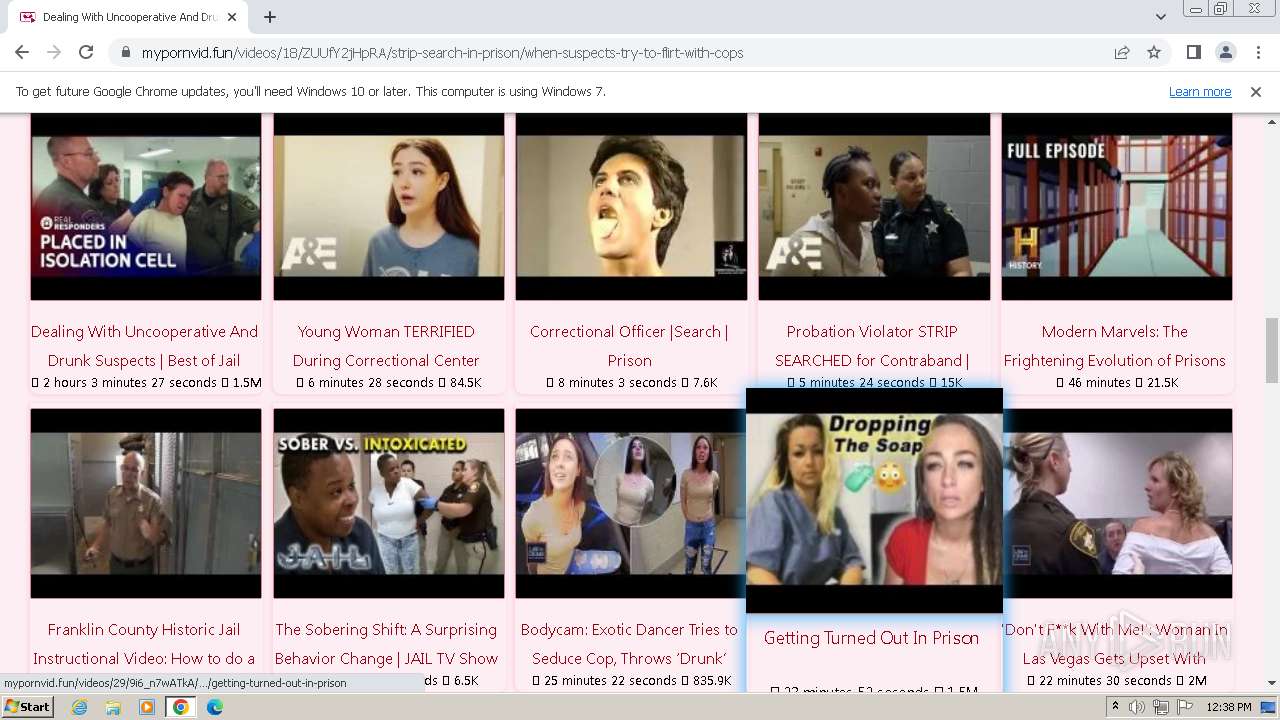The image size is (1280, 720).
Task: Open the Correctional Officer Search thumbnail
Action: tap(631, 206)
